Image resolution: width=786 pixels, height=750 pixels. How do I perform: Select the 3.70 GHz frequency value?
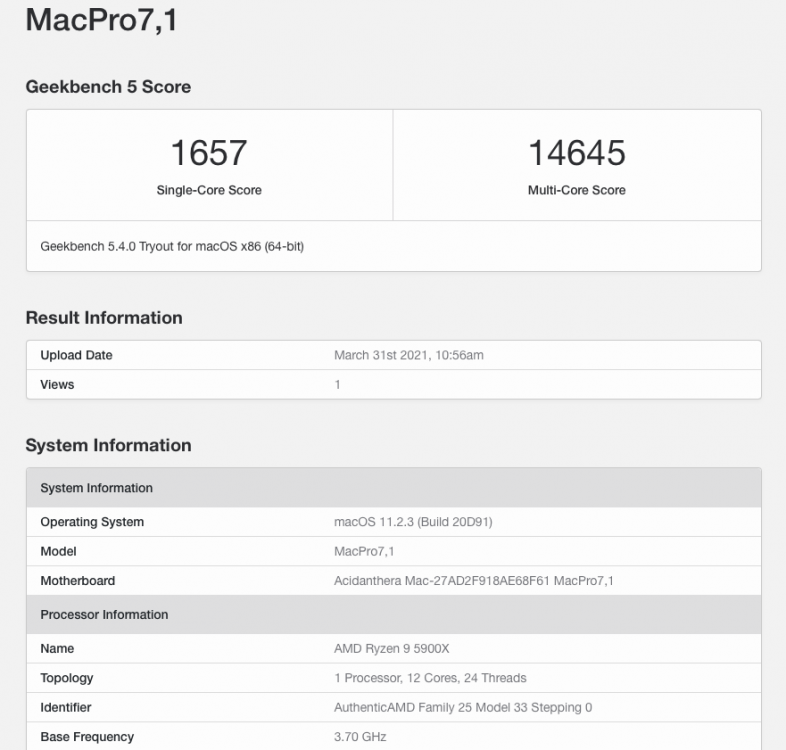click(x=360, y=736)
